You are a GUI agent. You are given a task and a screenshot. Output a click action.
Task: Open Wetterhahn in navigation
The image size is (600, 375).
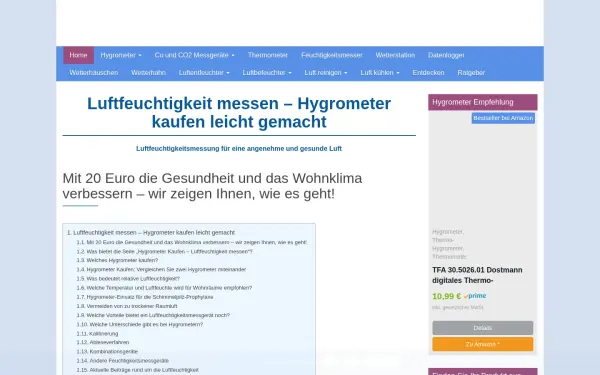coord(148,72)
